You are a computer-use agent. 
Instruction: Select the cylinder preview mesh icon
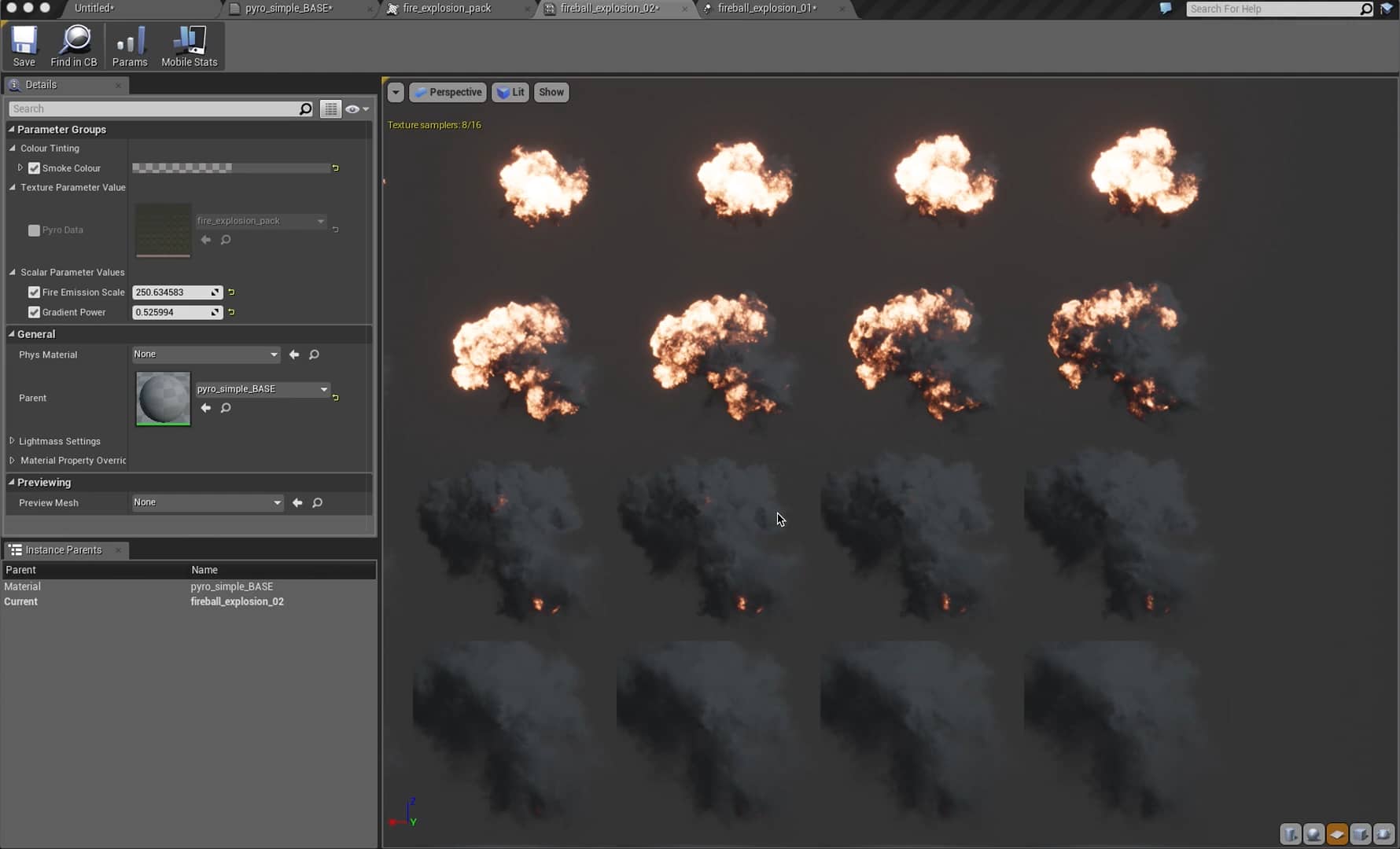(1291, 835)
